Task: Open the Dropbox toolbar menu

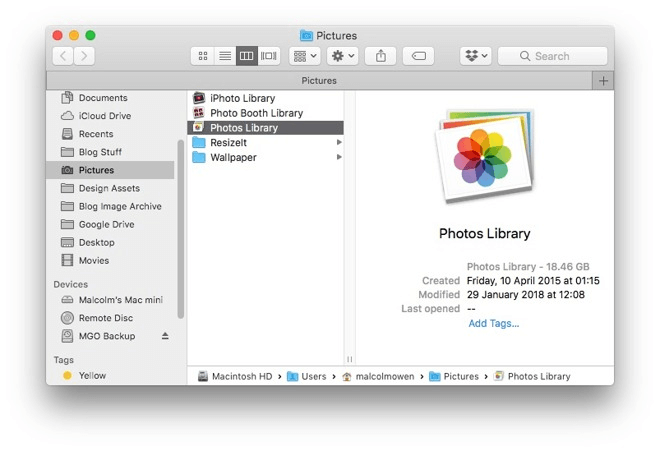Action: coord(476,56)
